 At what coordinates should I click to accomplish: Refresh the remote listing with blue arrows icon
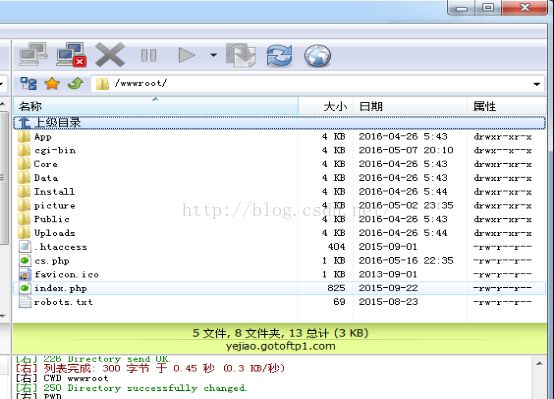[279, 55]
